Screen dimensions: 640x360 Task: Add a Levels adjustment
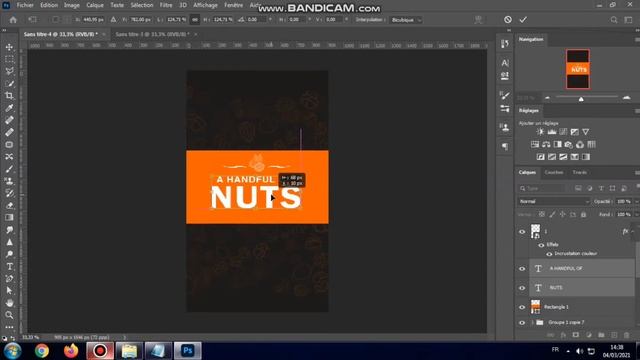point(552,132)
